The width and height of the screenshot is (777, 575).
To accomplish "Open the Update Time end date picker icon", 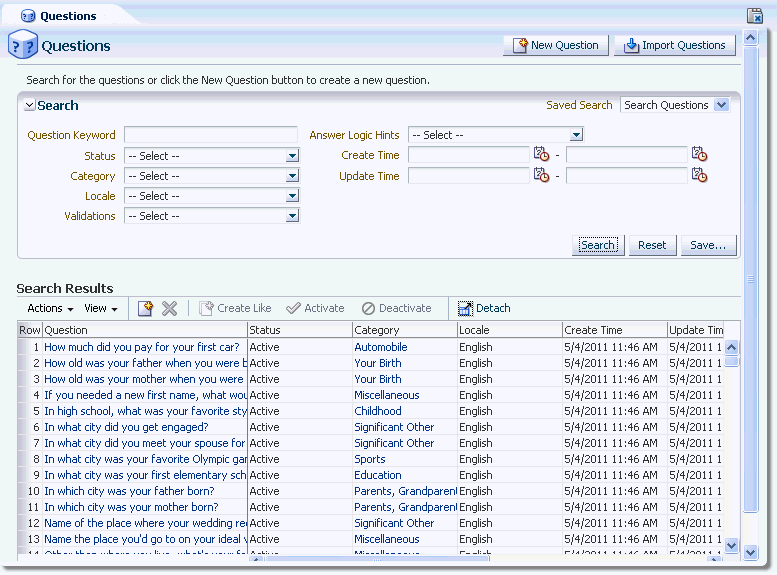I will tap(699, 175).
